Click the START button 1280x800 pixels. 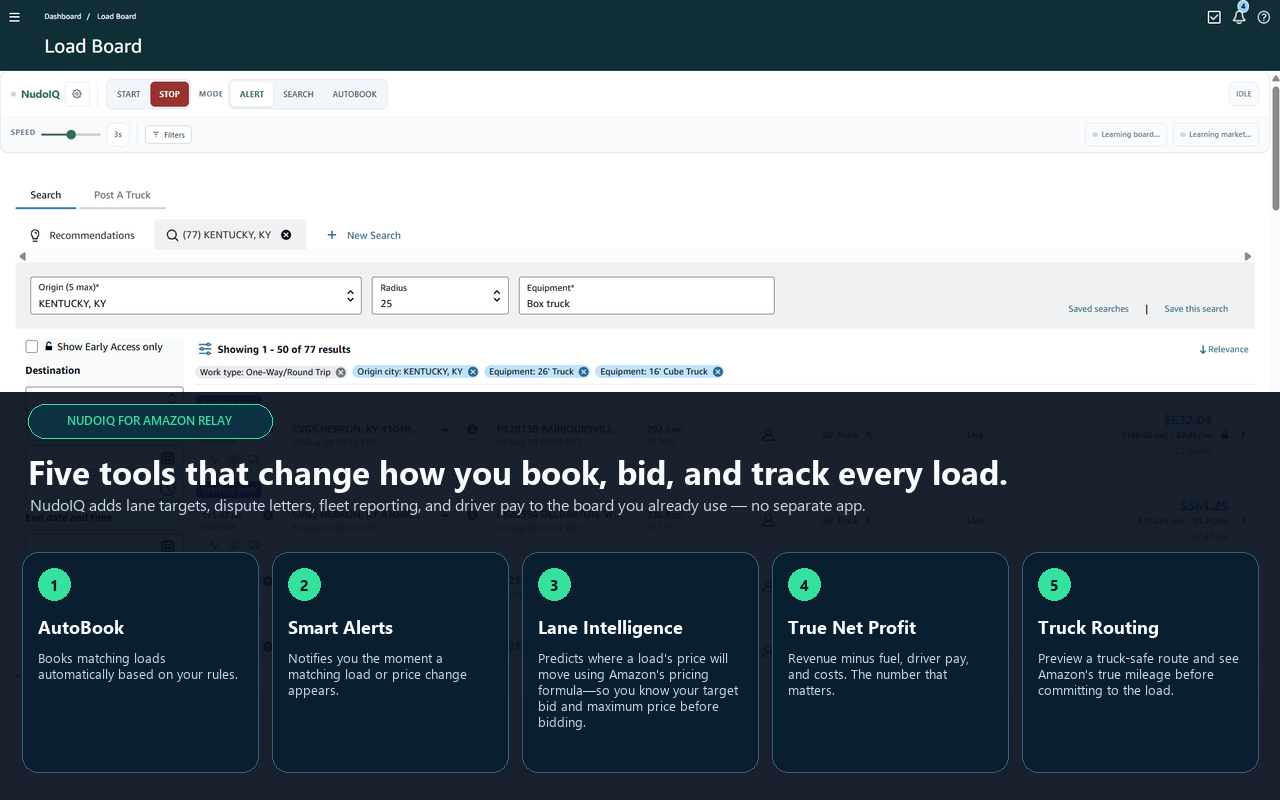(x=129, y=94)
